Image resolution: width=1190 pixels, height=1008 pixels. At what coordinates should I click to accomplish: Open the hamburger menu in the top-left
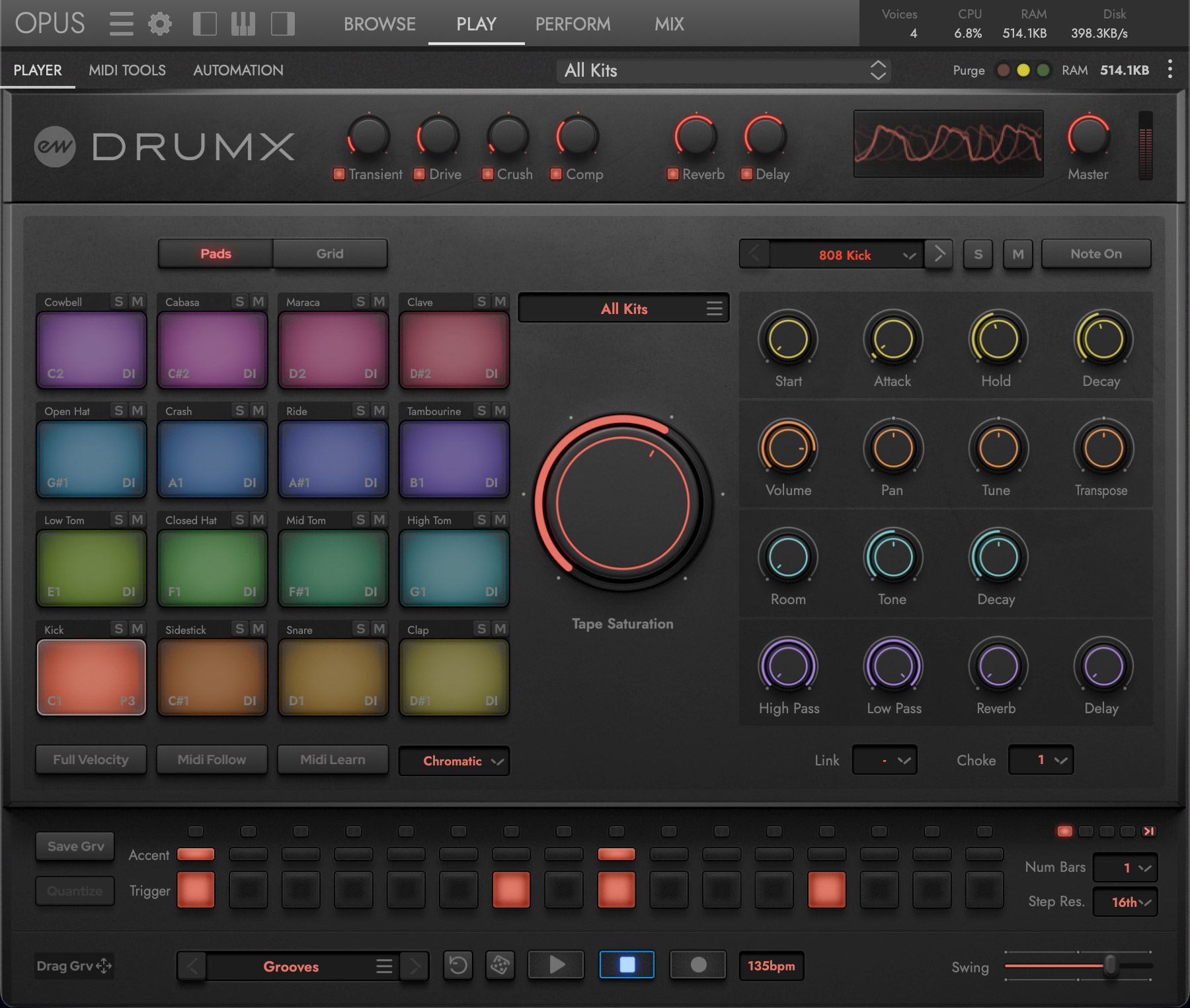121,23
